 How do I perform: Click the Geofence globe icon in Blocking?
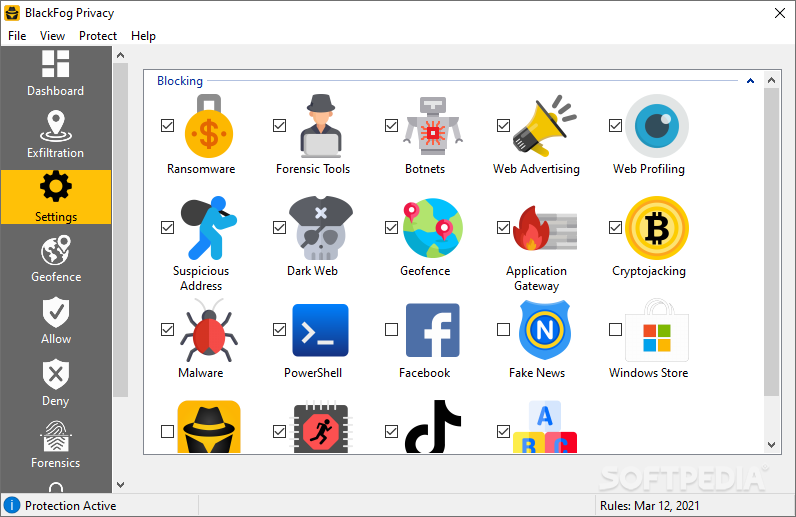coord(433,228)
